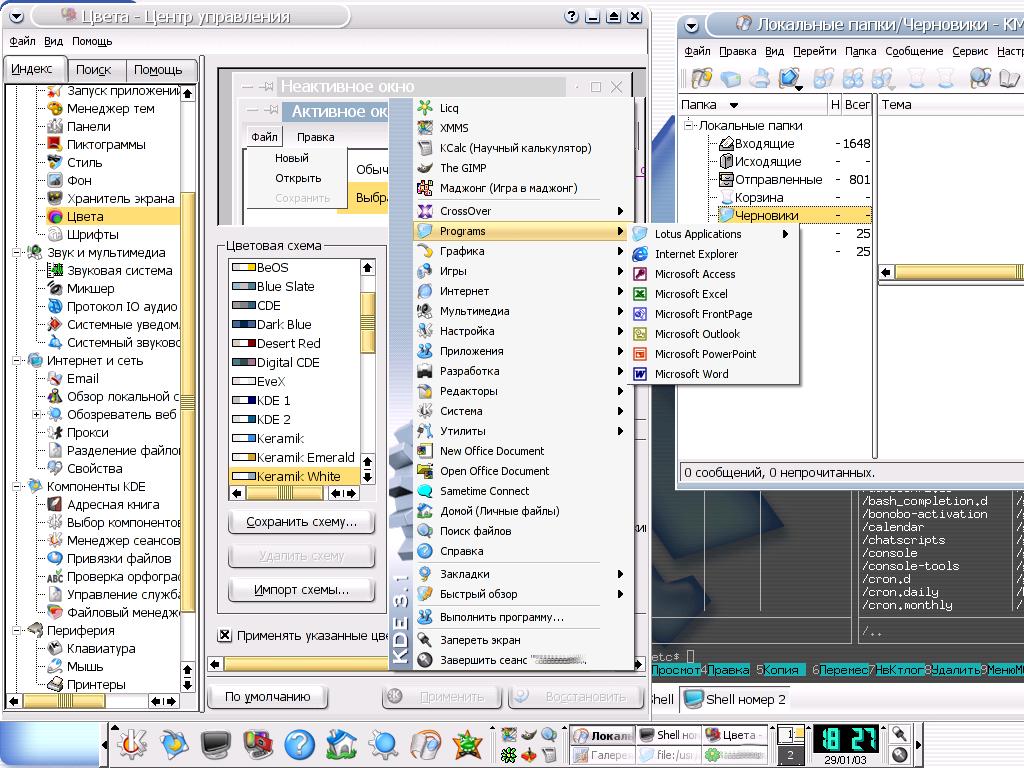Expand the Обозреватель веб tree node
Viewport: 1024px width, 768px height.
[37, 415]
